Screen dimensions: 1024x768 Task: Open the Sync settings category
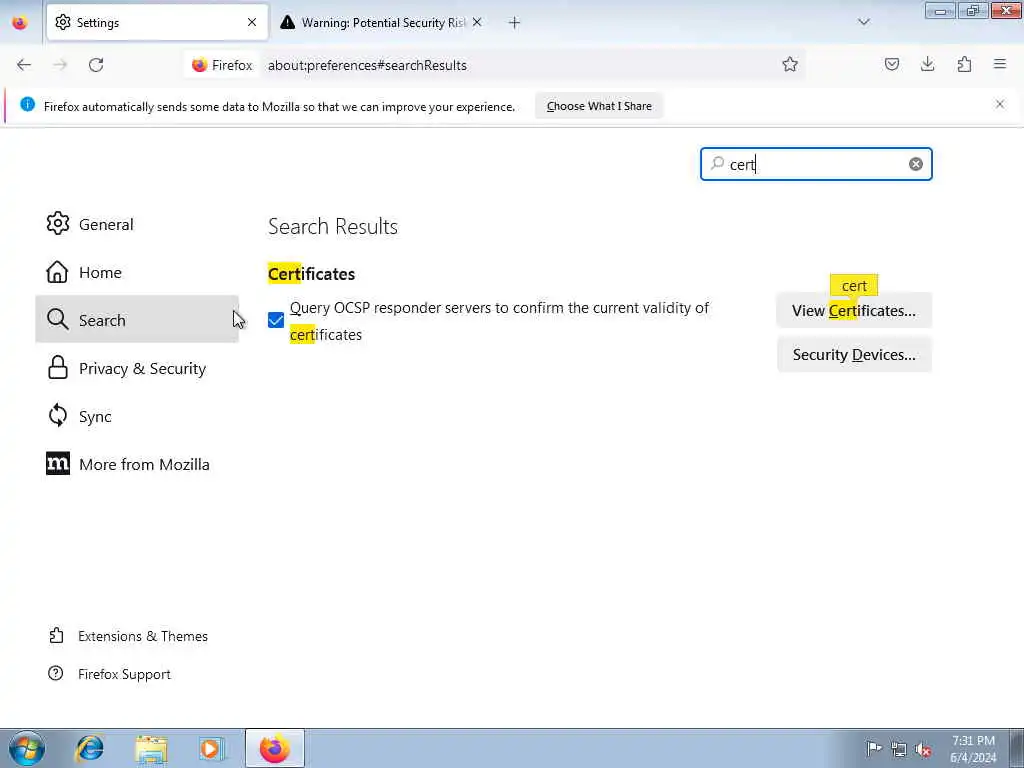pos(137,416)
